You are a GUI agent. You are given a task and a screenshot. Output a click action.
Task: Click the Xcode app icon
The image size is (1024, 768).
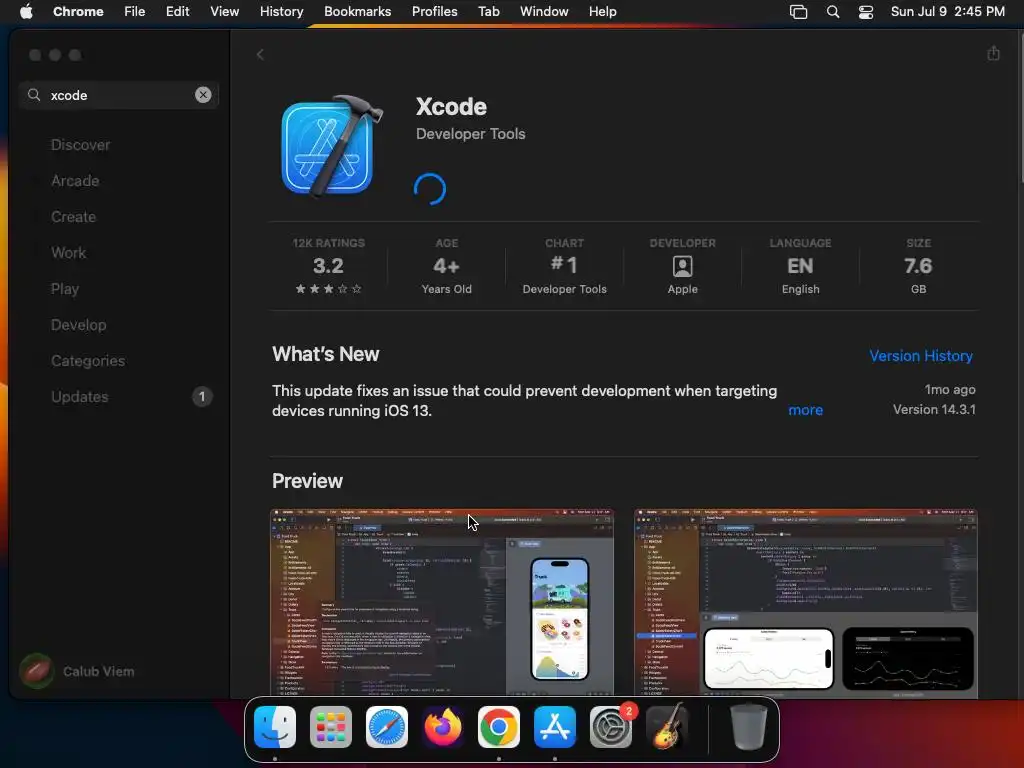[332, 146]
